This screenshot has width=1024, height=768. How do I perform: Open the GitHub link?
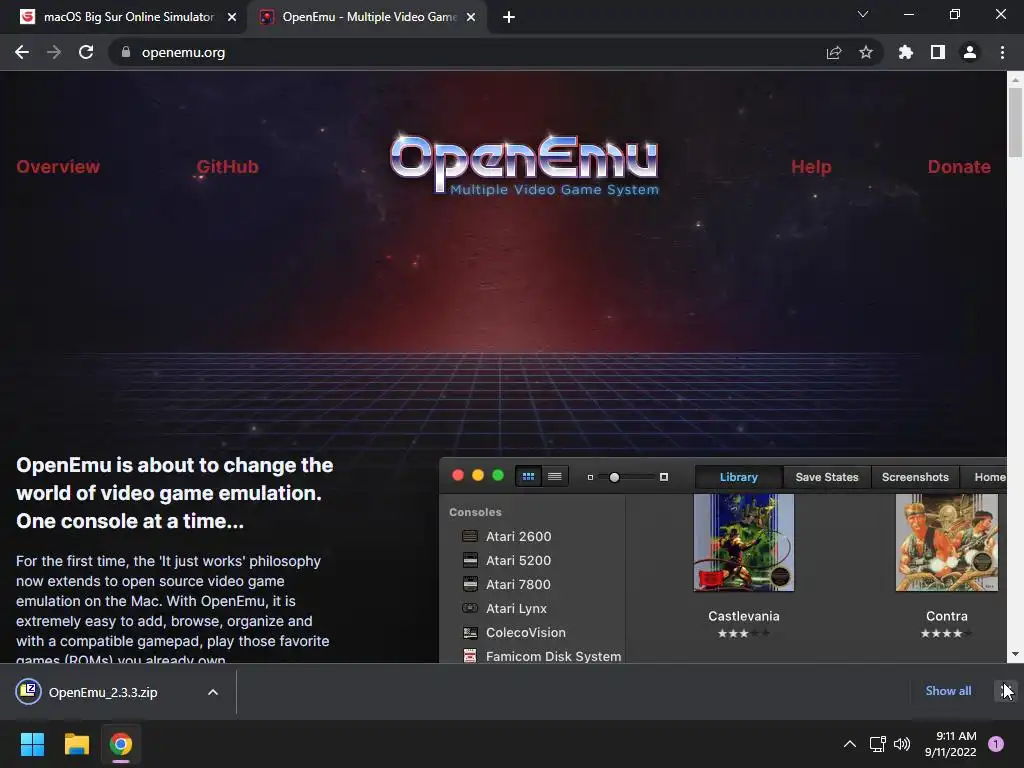click(x=227, y=167)
